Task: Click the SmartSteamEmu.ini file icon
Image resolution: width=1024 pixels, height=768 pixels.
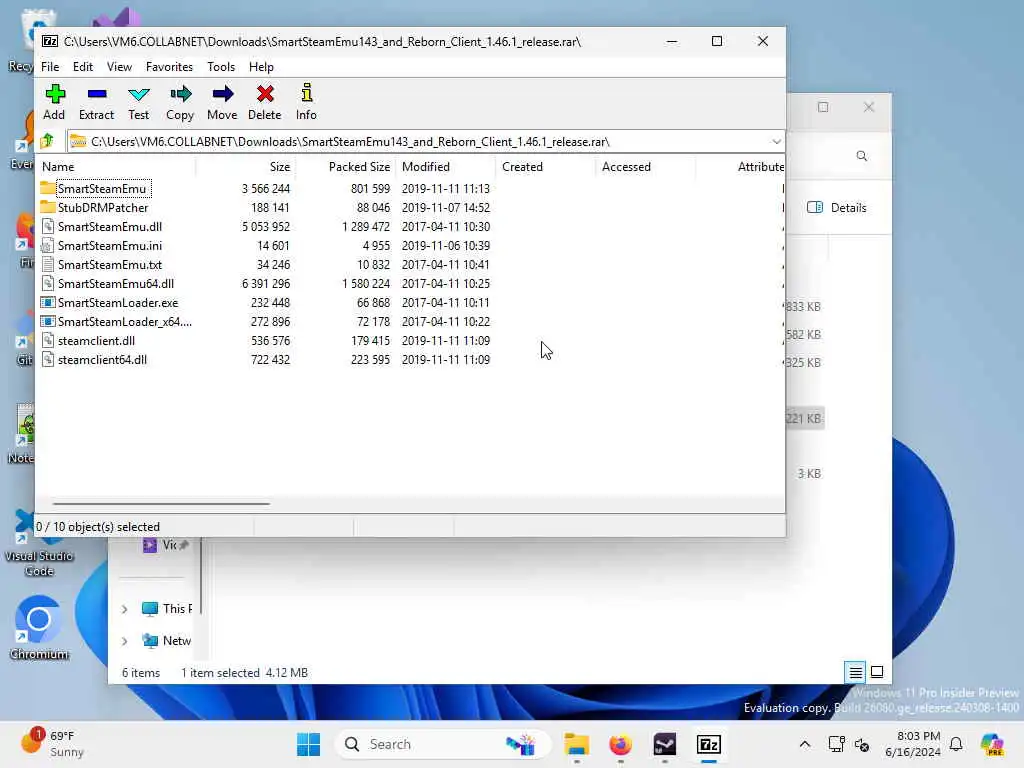Action: (x=48, y=245)
